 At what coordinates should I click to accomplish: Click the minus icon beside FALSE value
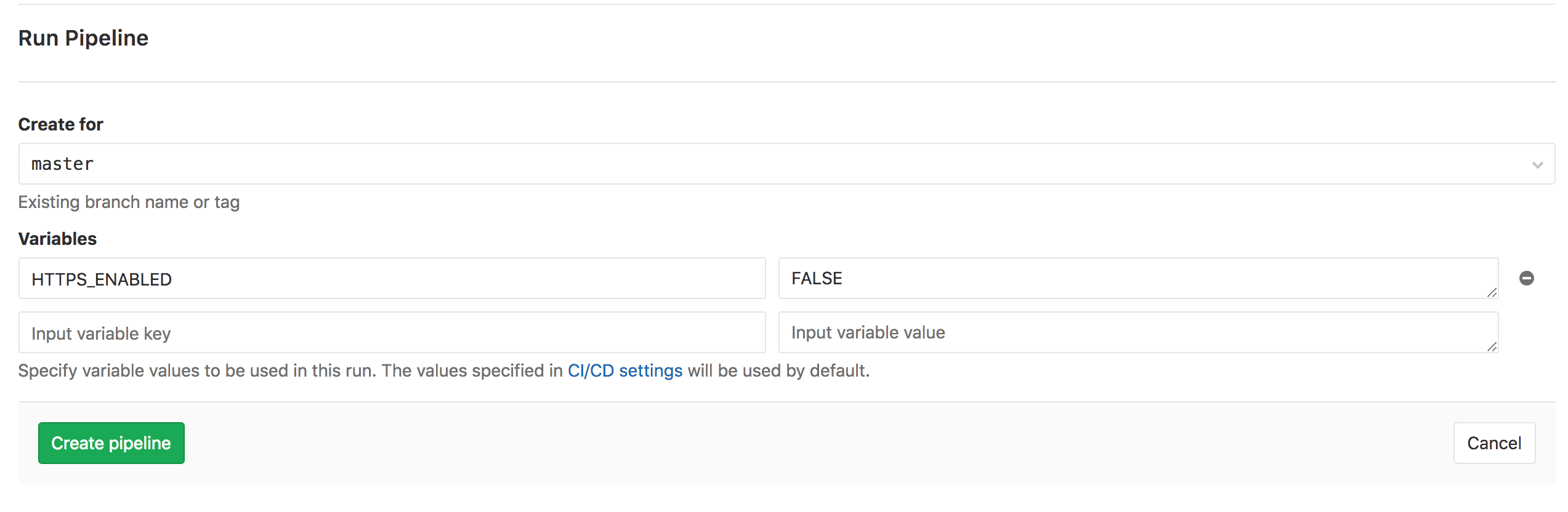pyautogui.click(x=1527, y=278)
